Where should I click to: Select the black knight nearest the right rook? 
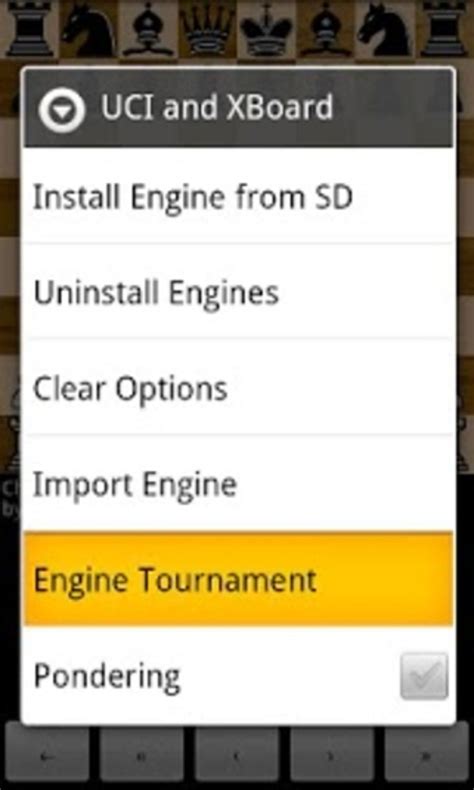point(385,29)
